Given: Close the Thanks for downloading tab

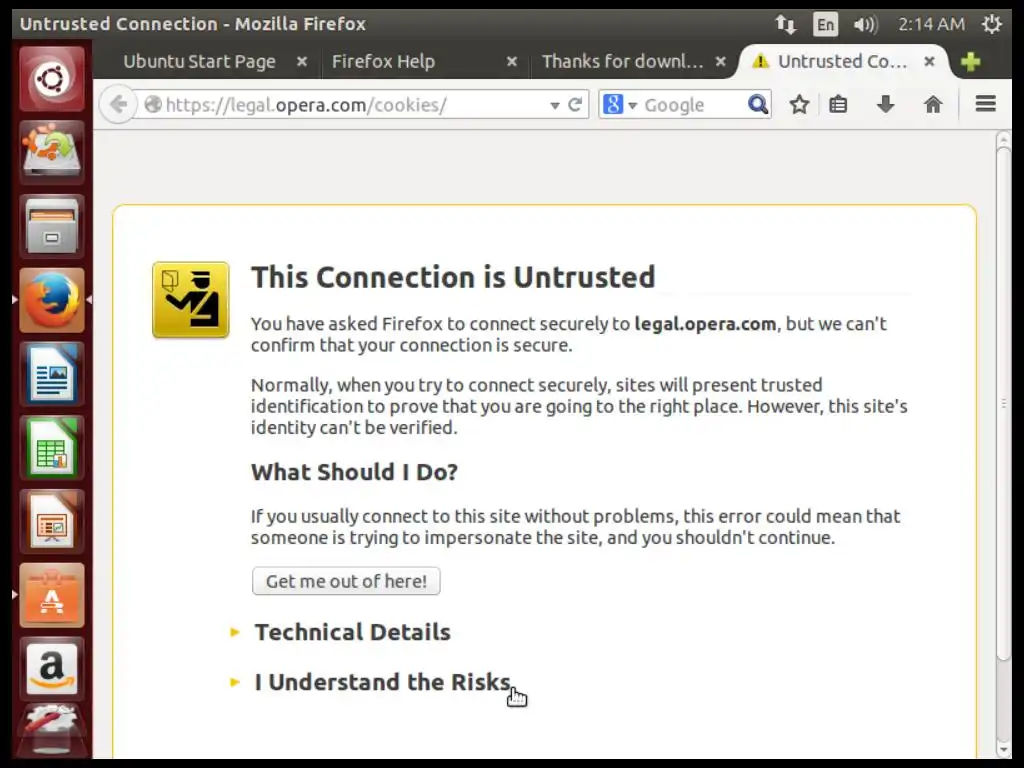Looking at the screenshot, I should pos(720,61).
